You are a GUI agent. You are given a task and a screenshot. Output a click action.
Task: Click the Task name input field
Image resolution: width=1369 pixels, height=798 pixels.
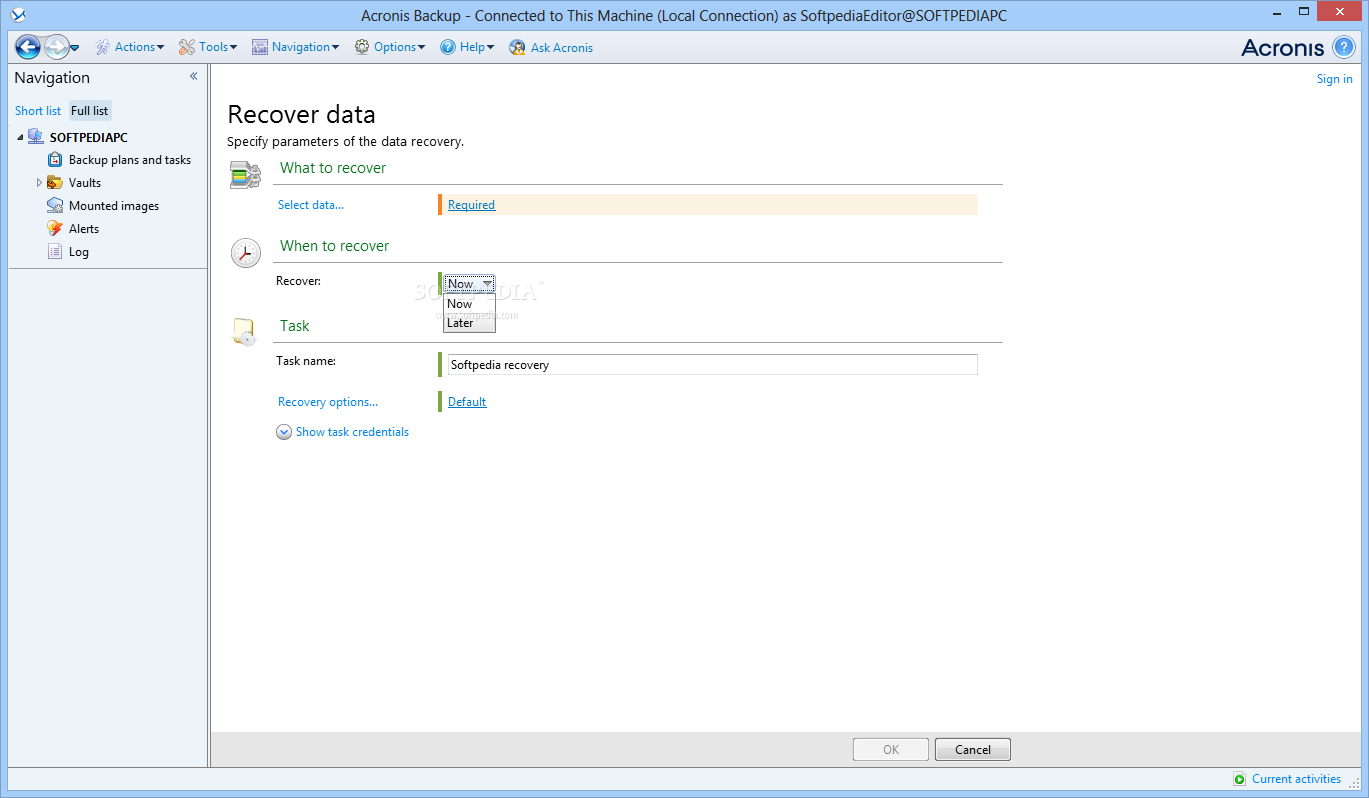point(712,365)
